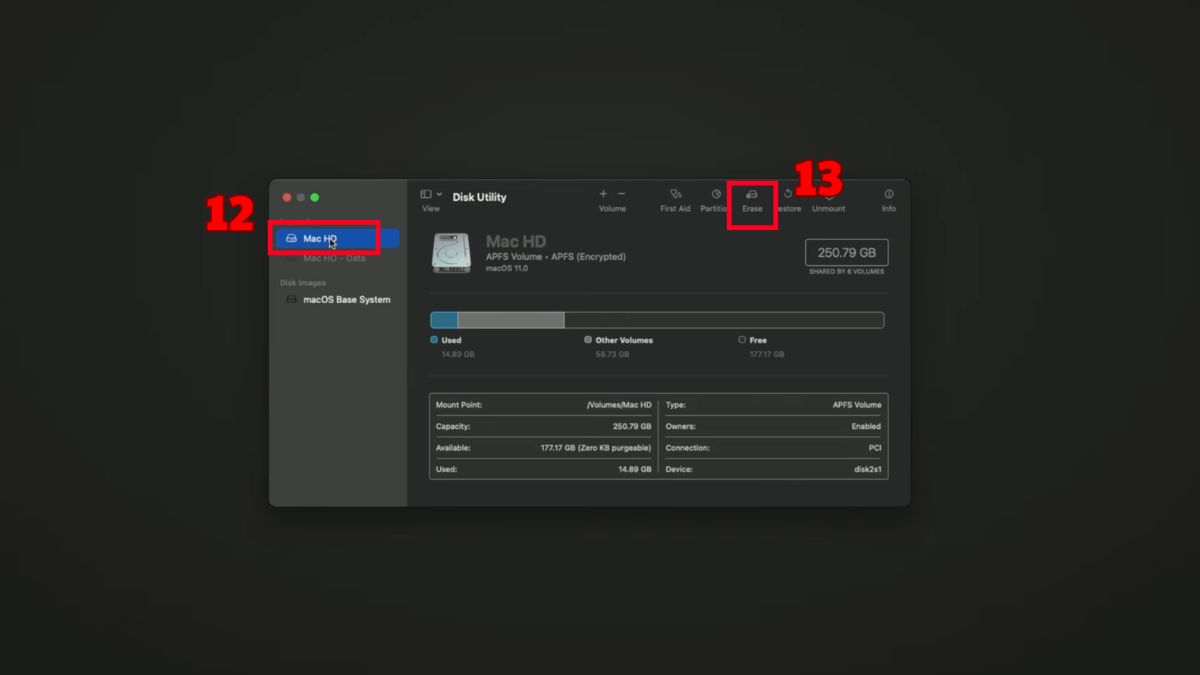Click the Available 177.17 GB value
Screen dimensions: 1200x675
pyautogui.click(x=596, y=448)
